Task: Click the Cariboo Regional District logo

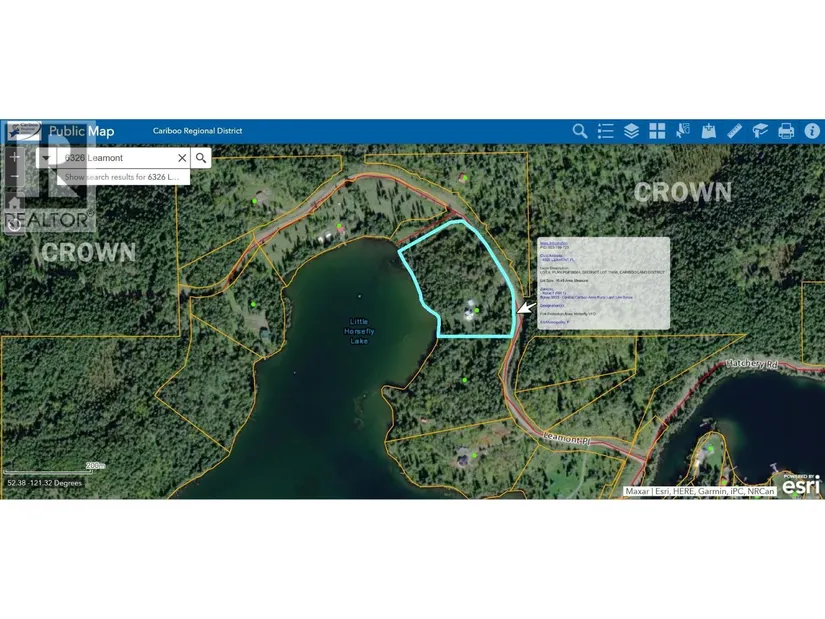Action: point(23,131)
